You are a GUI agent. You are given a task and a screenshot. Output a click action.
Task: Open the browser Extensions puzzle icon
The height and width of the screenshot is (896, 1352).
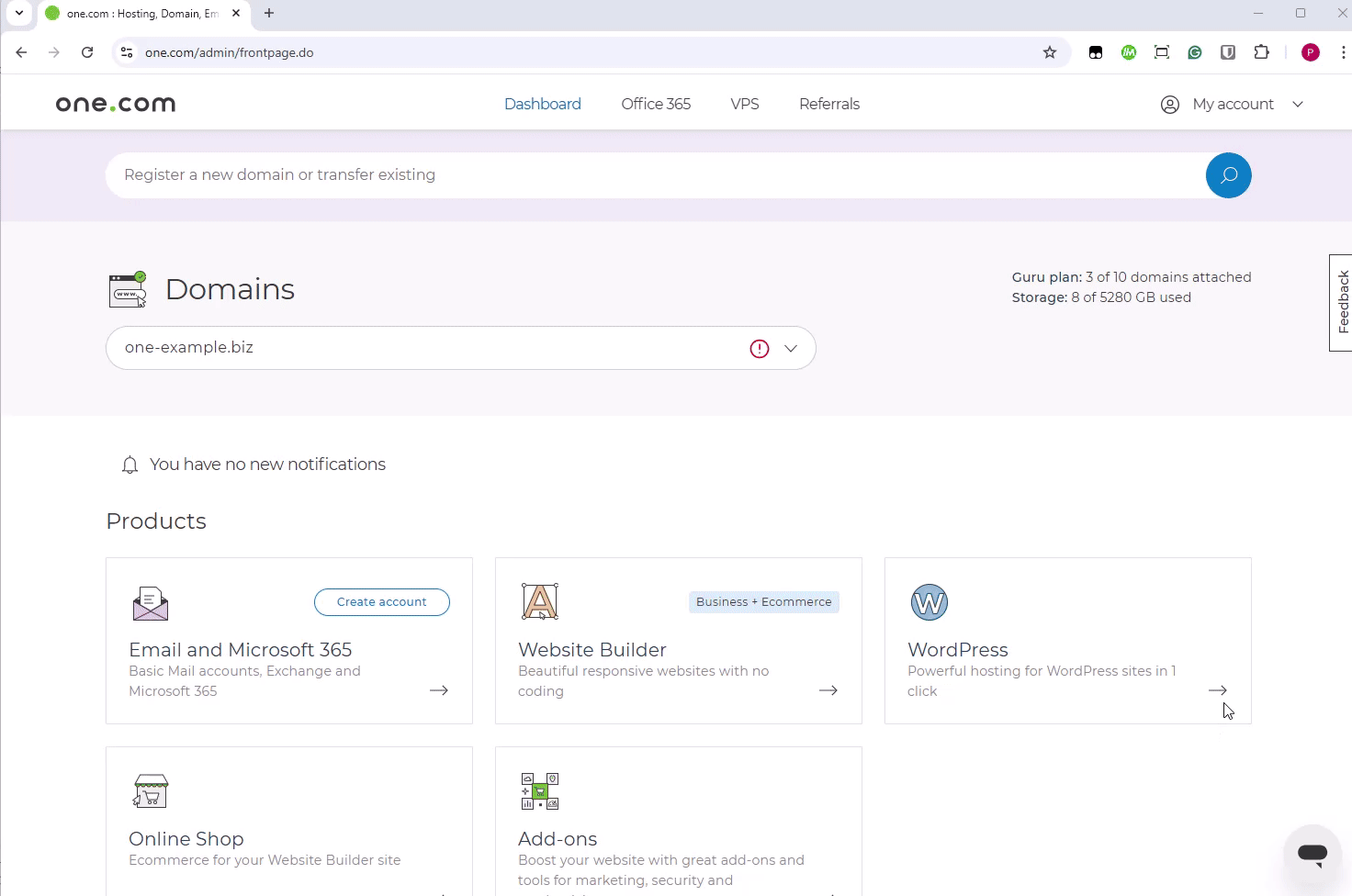pyautogui.click(x=1261, y=52)
